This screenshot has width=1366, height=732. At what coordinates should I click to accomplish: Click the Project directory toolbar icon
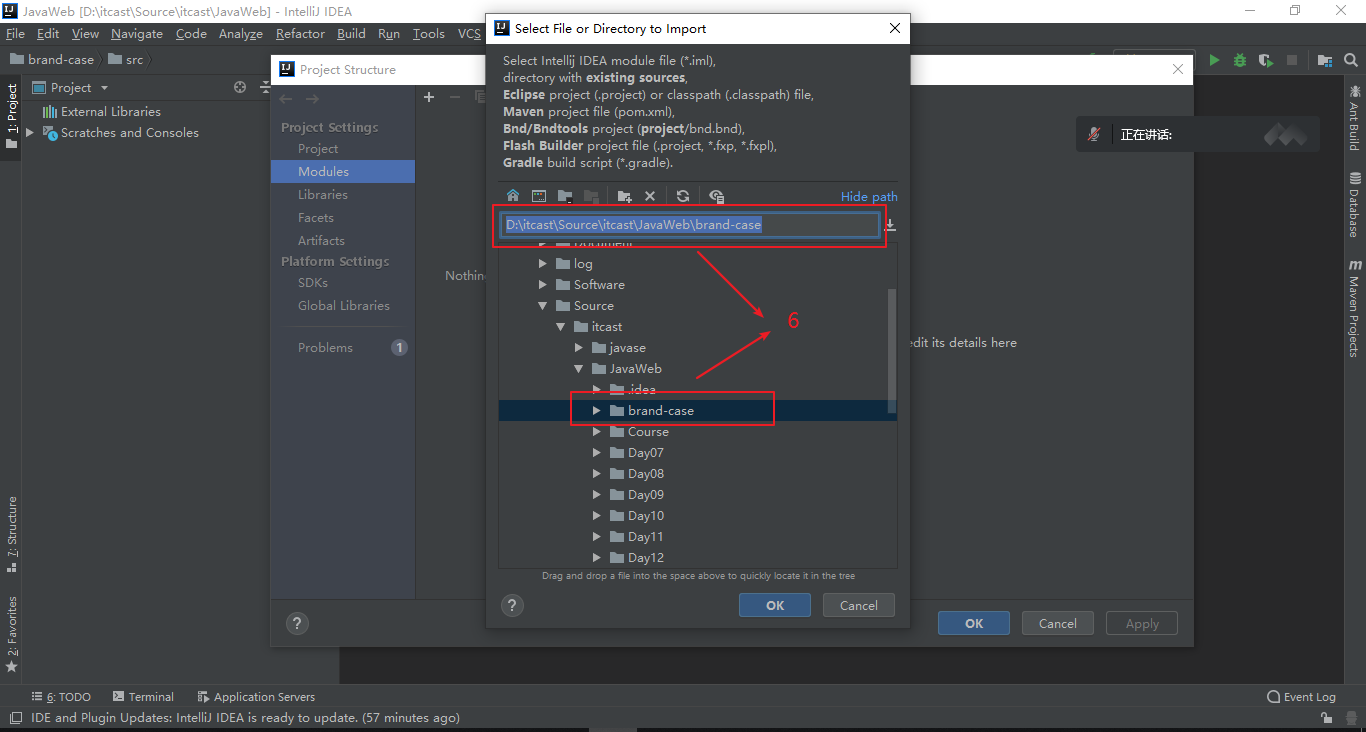[565, 196]
